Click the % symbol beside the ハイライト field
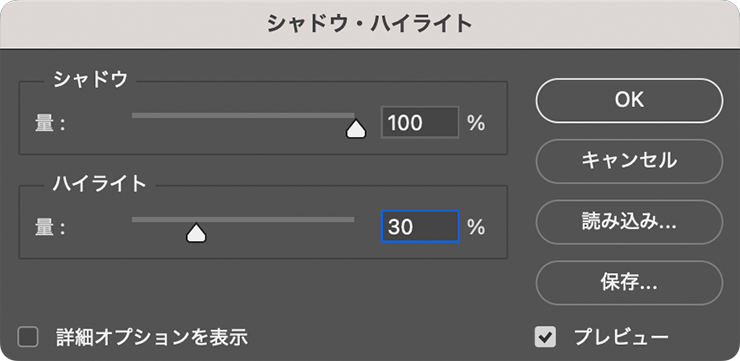740x361 pixels. (476, 227)
